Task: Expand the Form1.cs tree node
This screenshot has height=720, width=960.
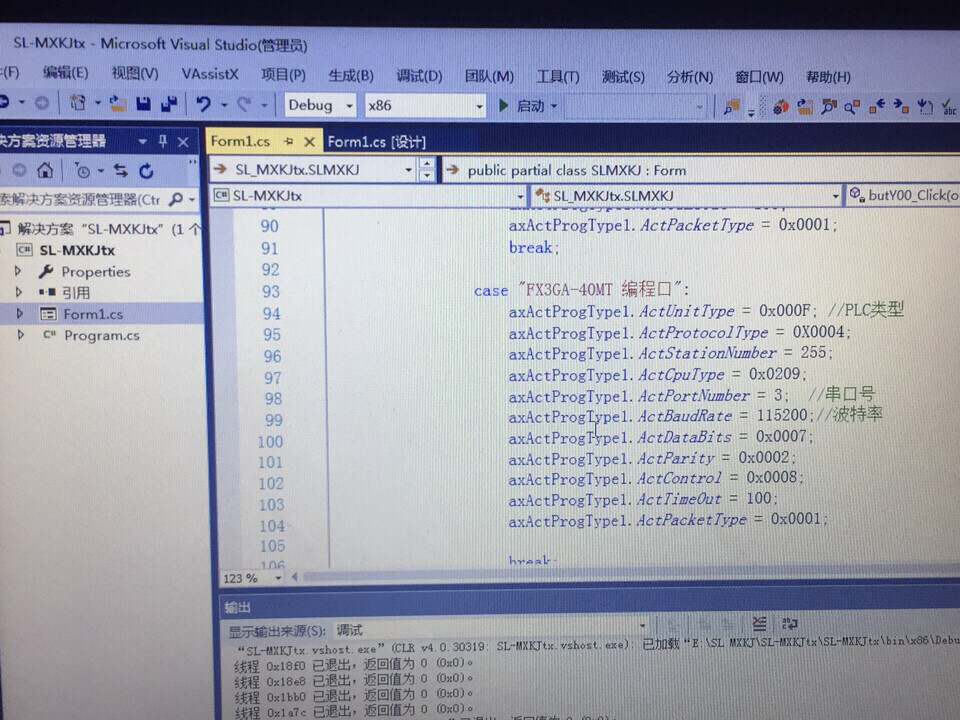Action: click(x=20, y=313)
